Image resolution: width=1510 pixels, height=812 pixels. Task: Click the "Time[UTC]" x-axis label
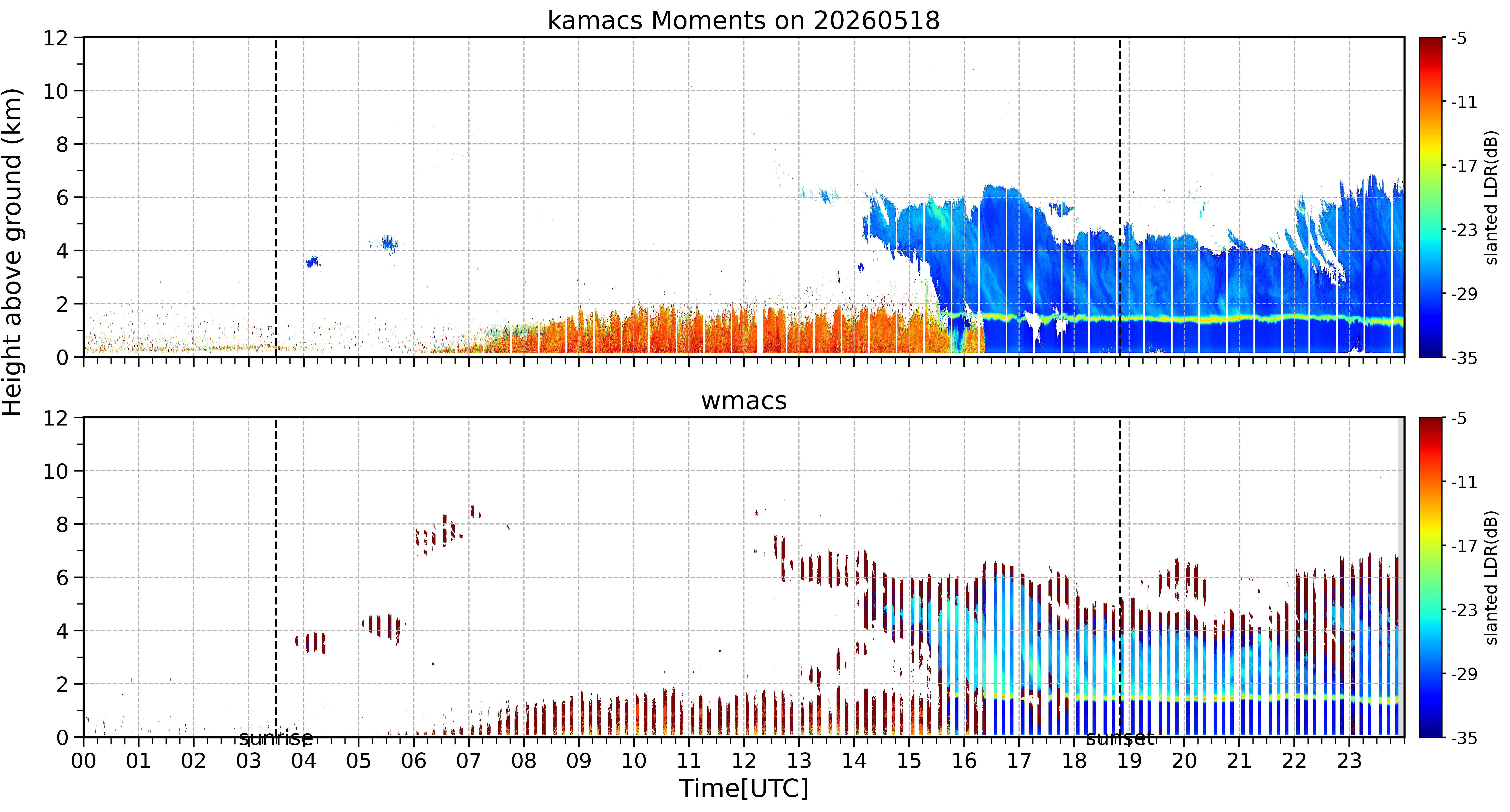pyautogui.click(x=743, y=788)
